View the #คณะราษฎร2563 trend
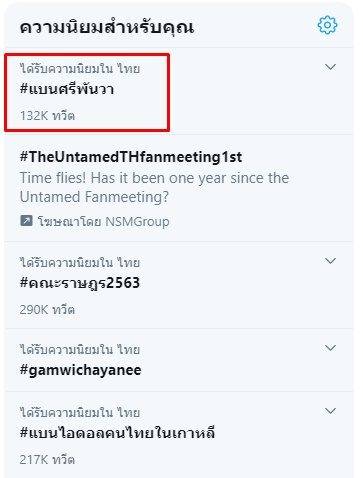The width and height of the screenshot is (363, 478). [x=80, y=283]
